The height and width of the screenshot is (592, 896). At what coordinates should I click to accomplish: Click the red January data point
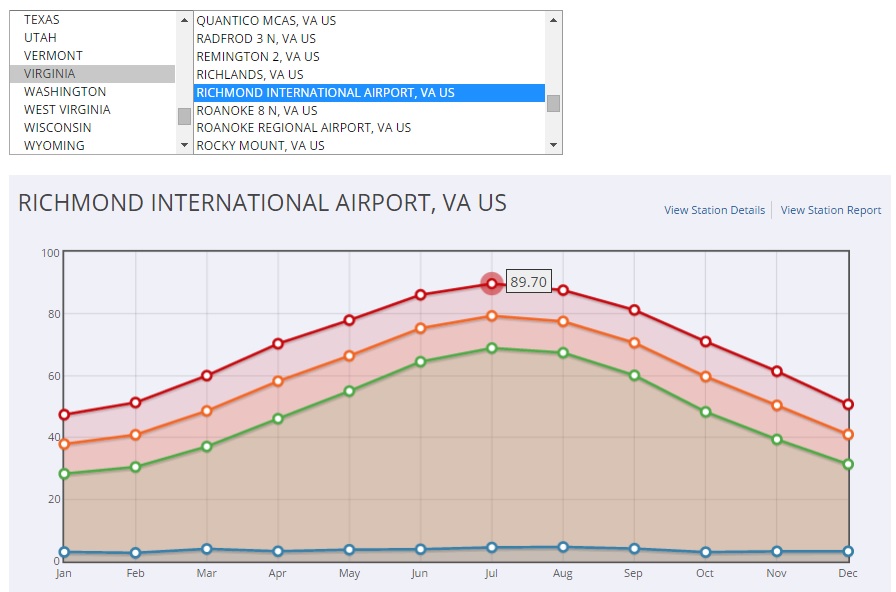pos(64,415)
